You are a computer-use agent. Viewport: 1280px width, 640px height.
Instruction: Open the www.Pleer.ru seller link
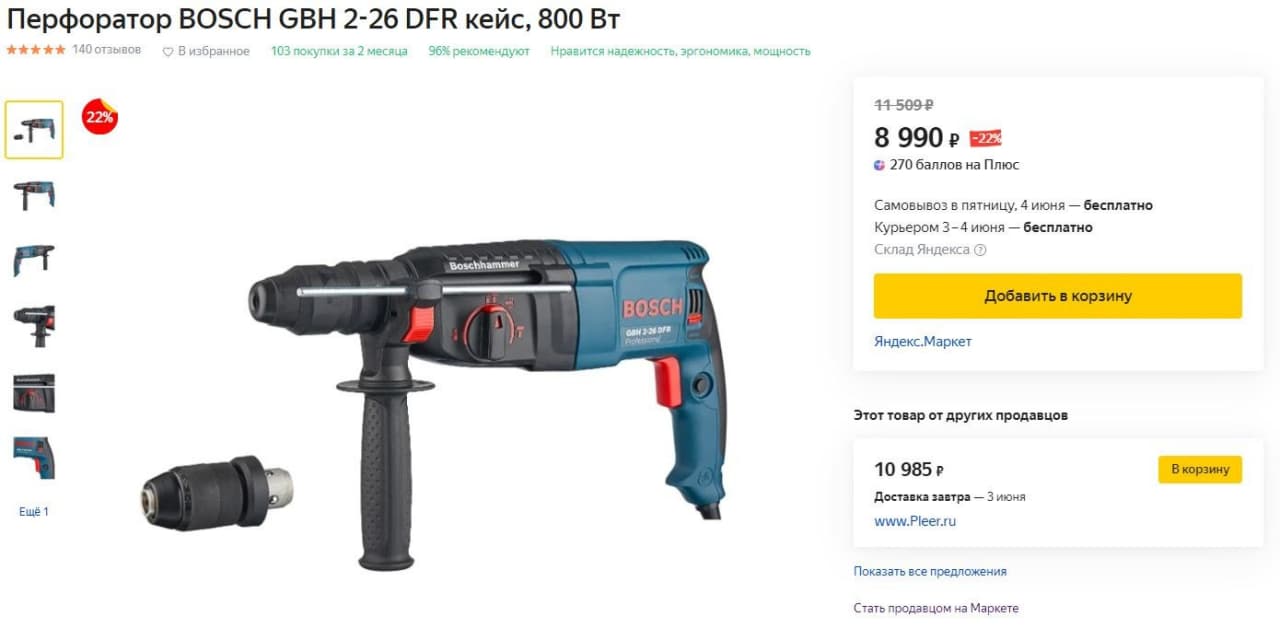[x=915, y=521]
